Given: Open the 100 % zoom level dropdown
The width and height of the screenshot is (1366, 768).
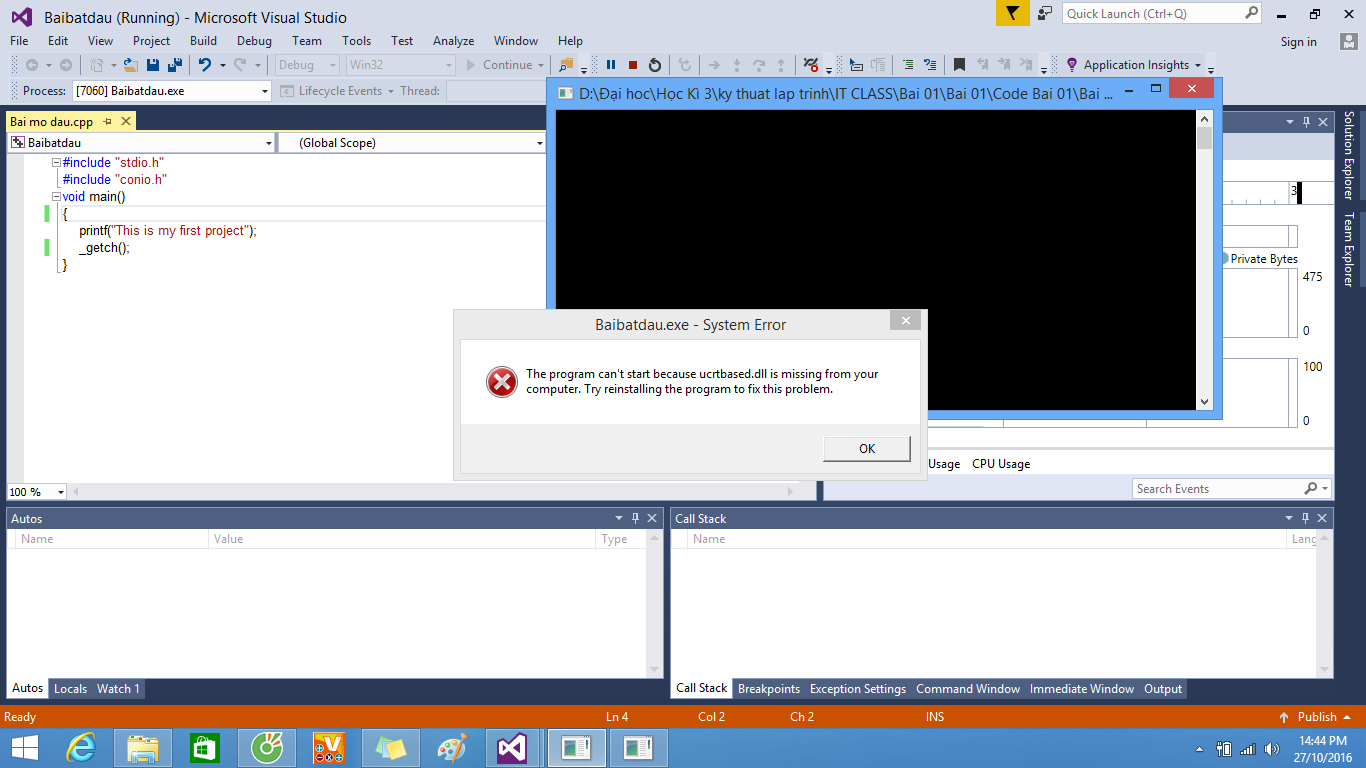Looking at the screenshot, I should (60, 492).
